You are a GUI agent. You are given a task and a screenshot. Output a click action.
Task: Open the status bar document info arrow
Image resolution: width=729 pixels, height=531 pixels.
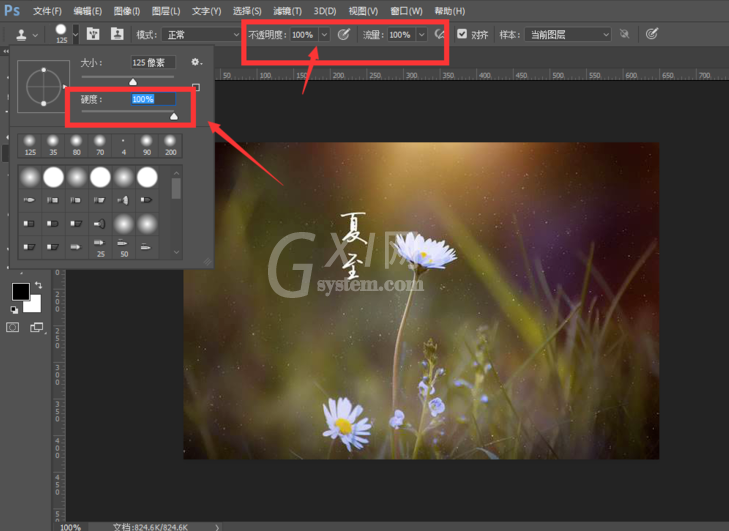pos(217,527)
